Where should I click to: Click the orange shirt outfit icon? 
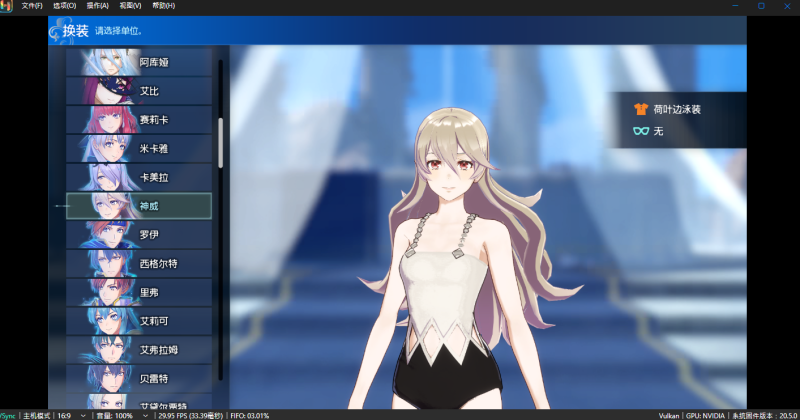tap(641, 109)
